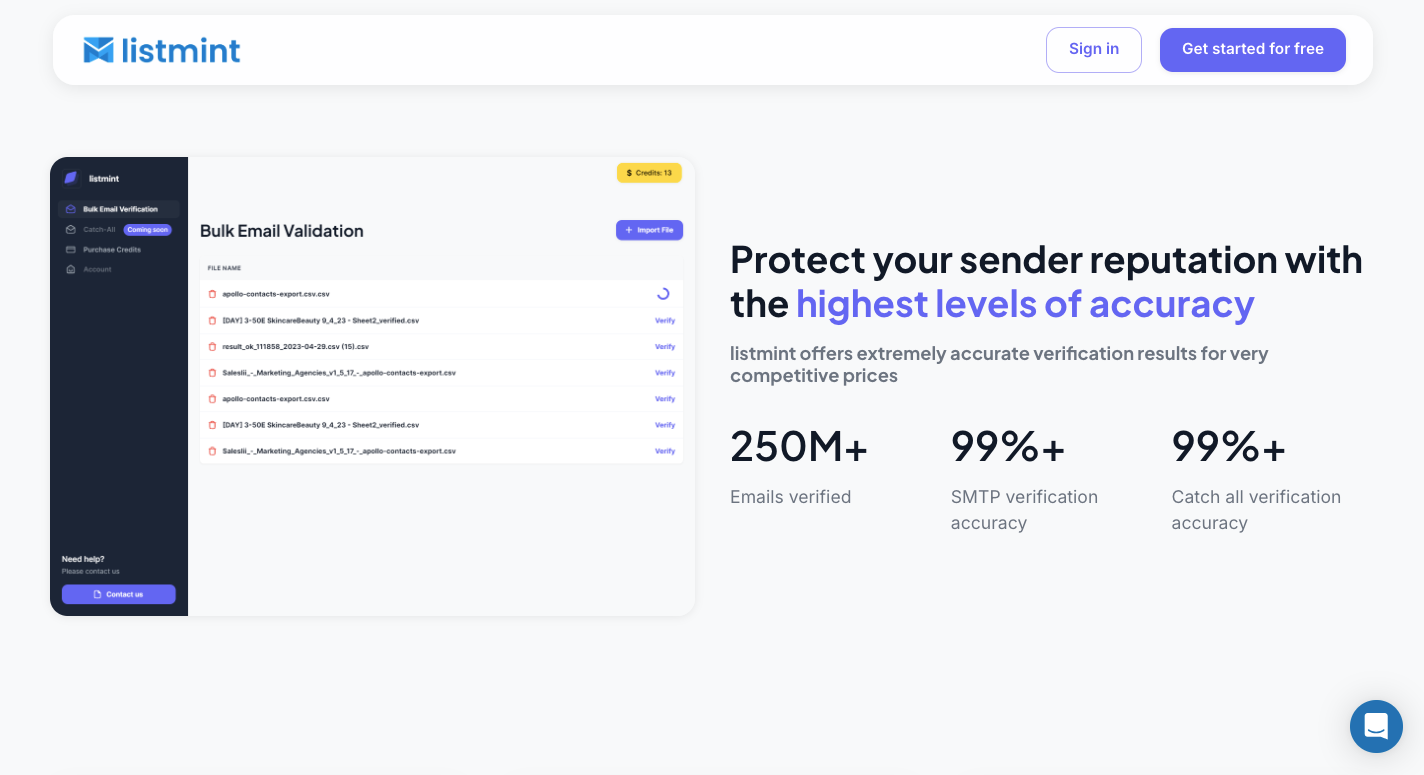Open Purchase Credits in dashboard sidebar
The width and height of the screenshot is (1424, 775).
pos(103,249)
